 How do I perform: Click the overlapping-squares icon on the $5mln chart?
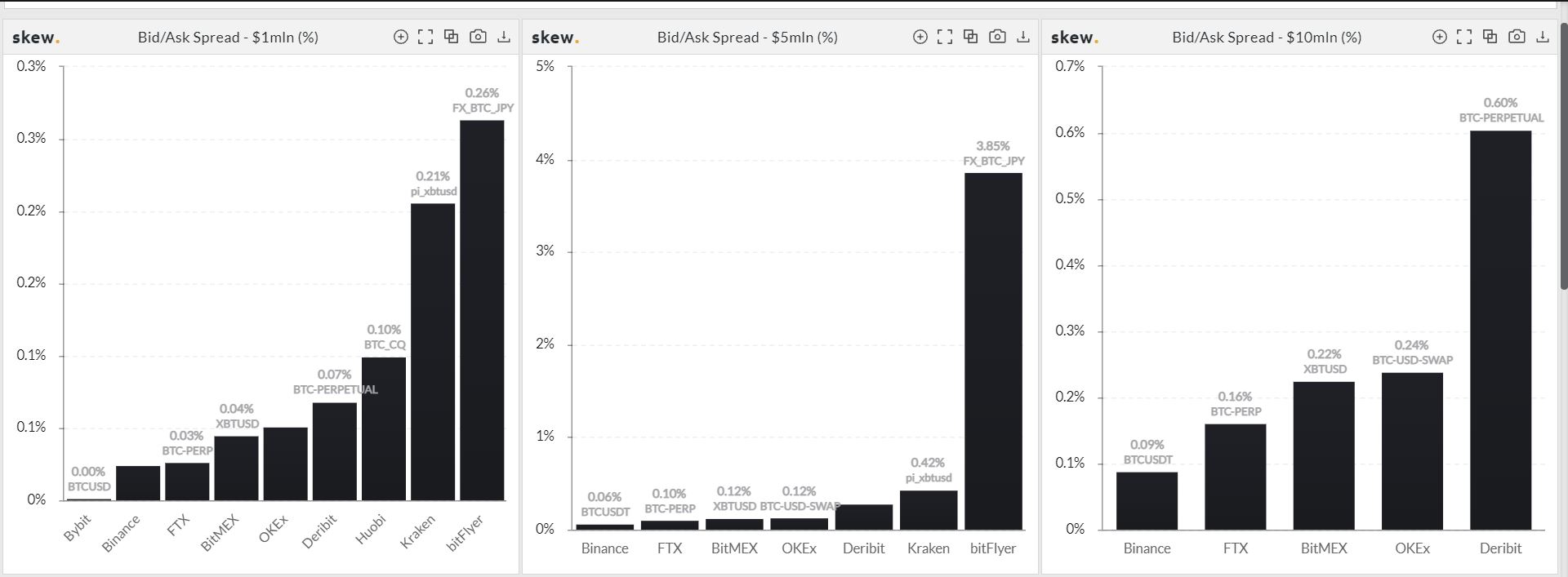(x=970, y=37)
